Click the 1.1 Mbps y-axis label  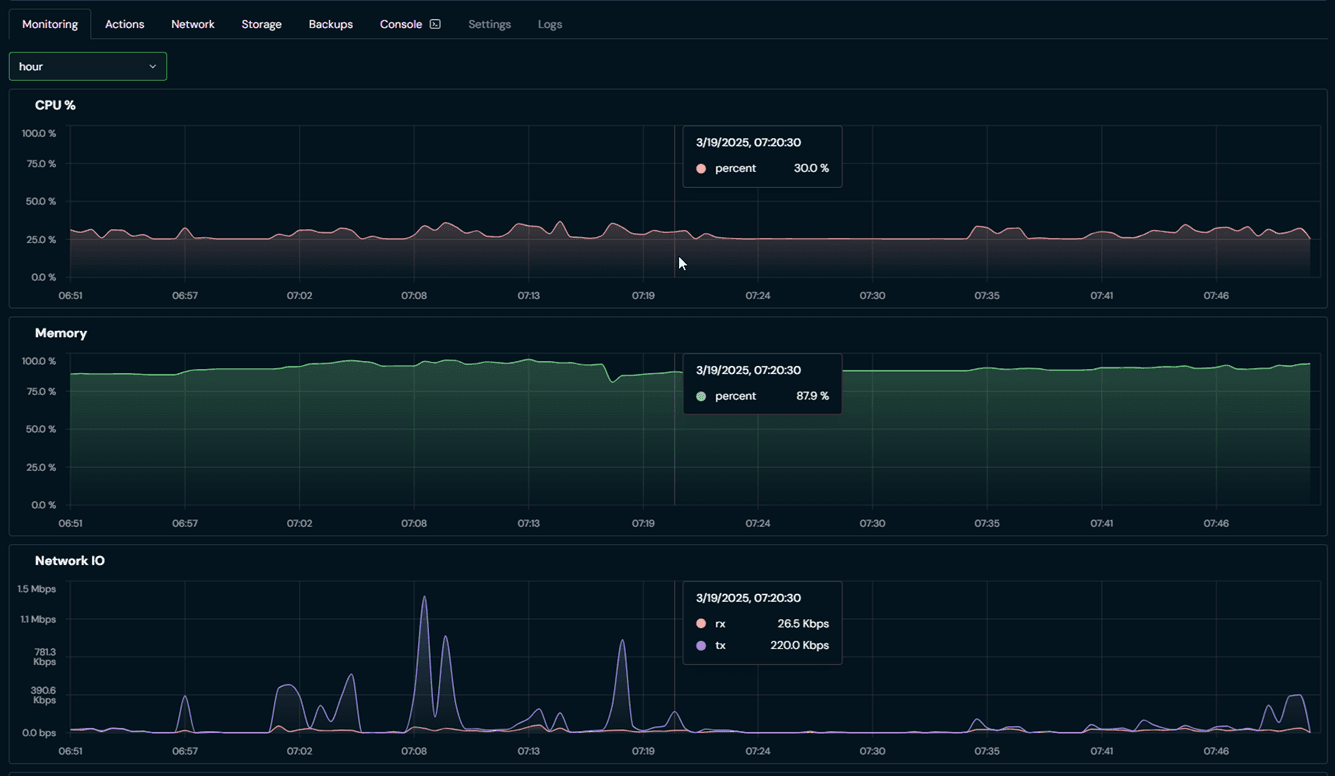click(x=38, y=620)
